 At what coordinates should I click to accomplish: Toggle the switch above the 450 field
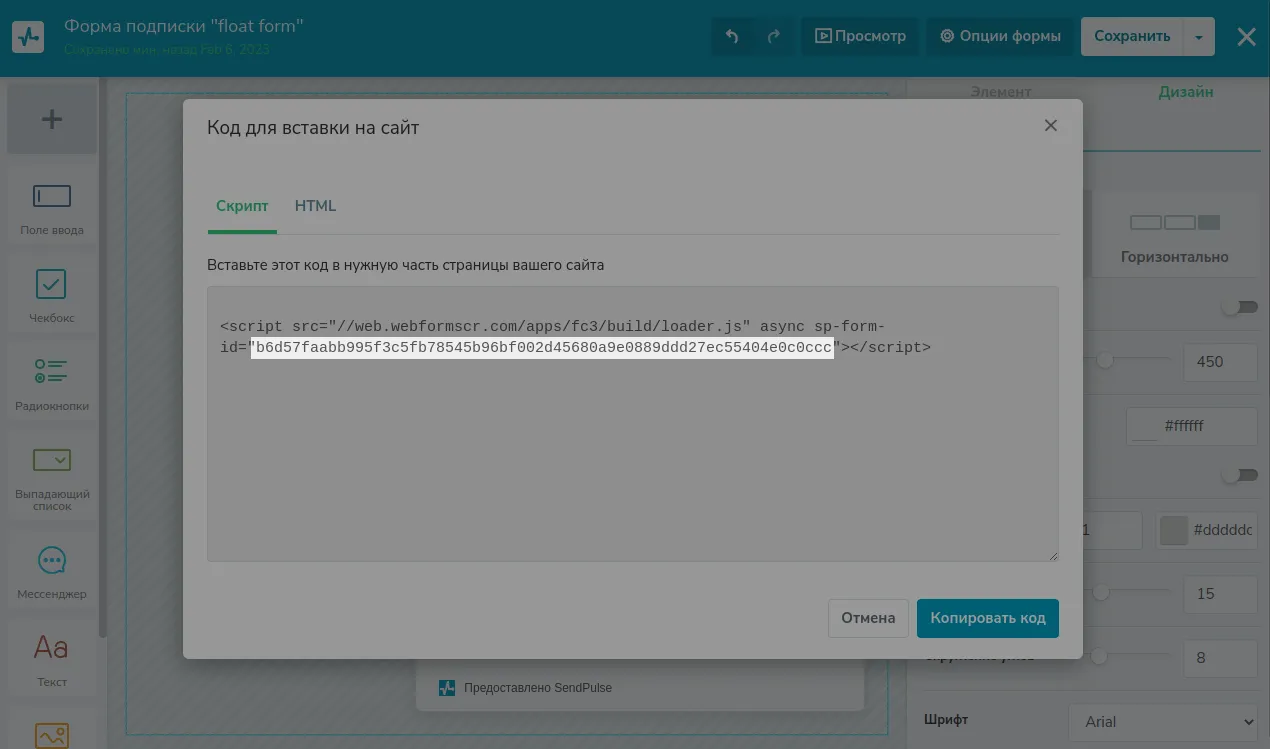pos(1240,307)
